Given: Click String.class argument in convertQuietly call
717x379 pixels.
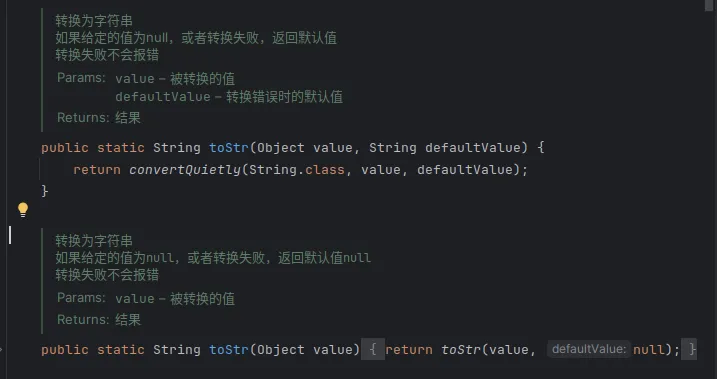Looking at the screenshot, I should (x=297, y=170).
